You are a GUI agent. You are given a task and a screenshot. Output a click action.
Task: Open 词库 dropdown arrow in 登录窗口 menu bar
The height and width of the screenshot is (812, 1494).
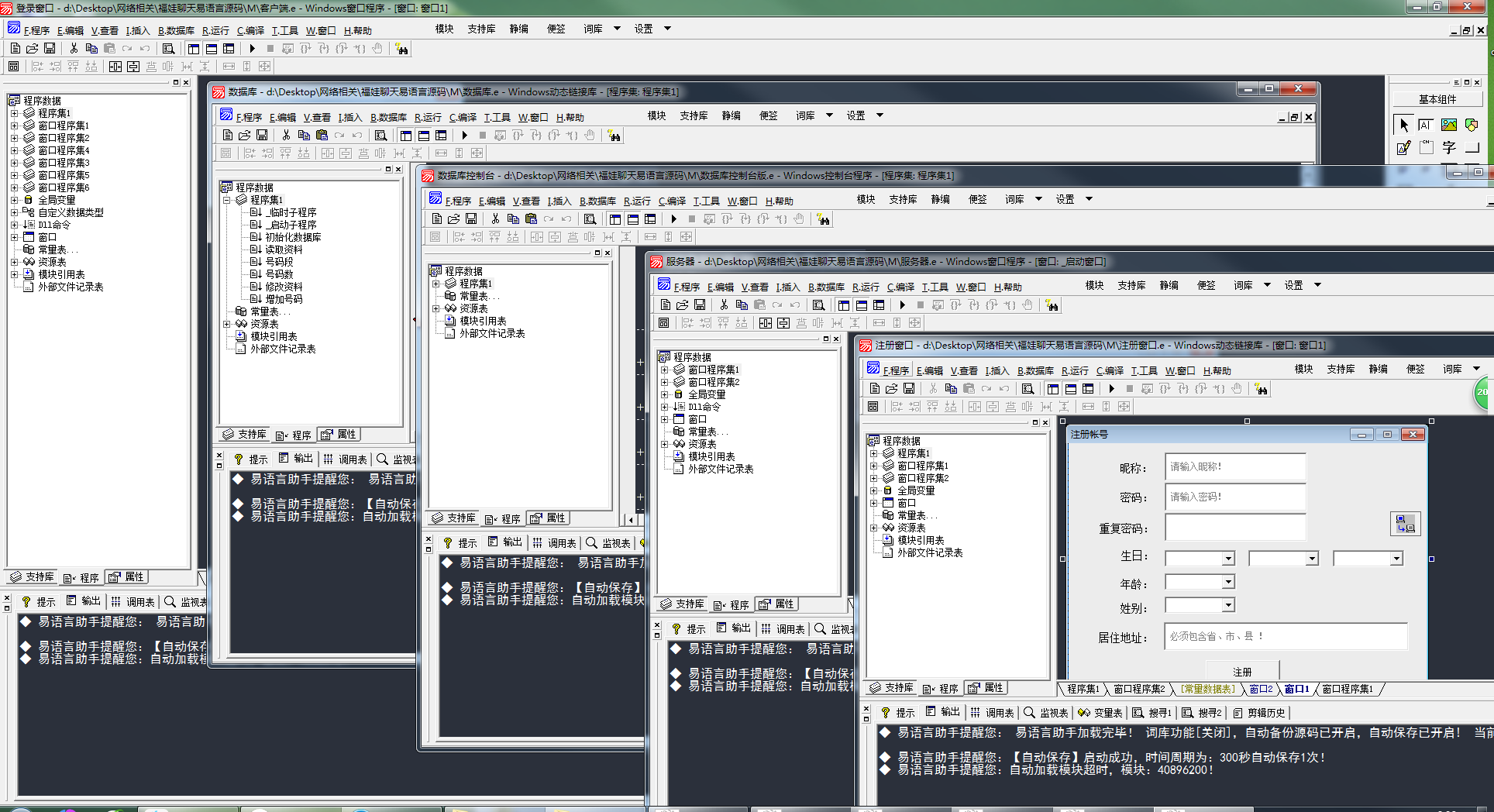point(617,29)
